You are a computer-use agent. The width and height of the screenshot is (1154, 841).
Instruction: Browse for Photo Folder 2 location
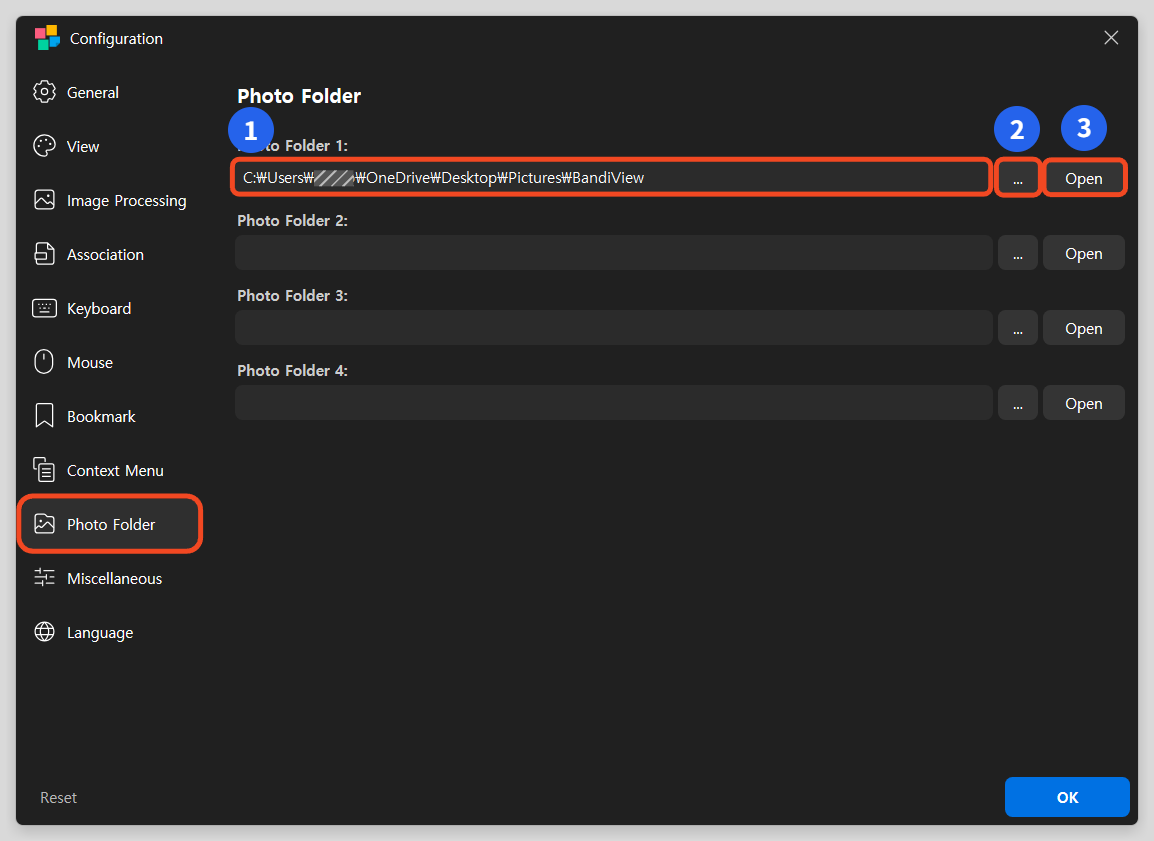[1018, 253]
